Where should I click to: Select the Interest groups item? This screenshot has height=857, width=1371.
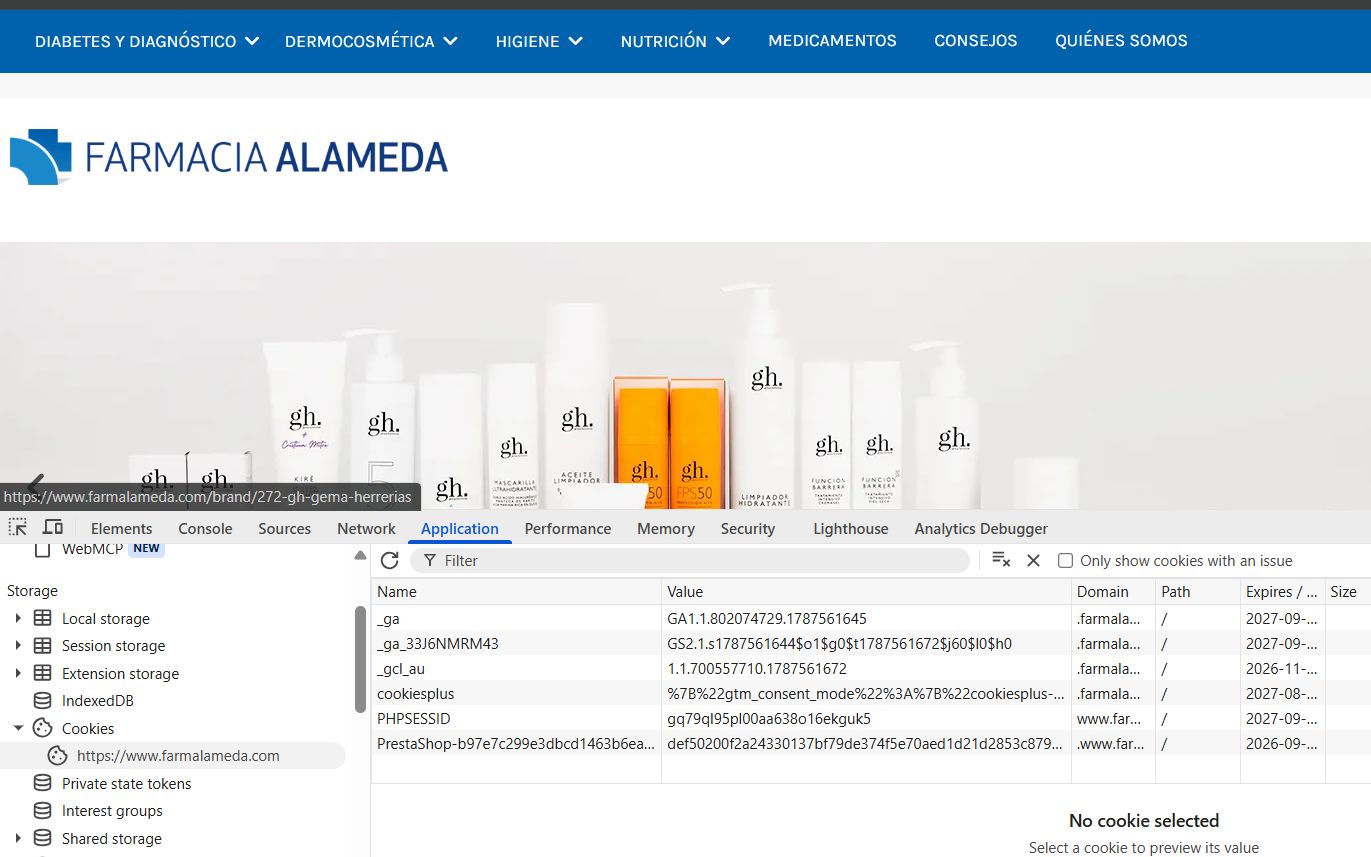coord(112,811)
